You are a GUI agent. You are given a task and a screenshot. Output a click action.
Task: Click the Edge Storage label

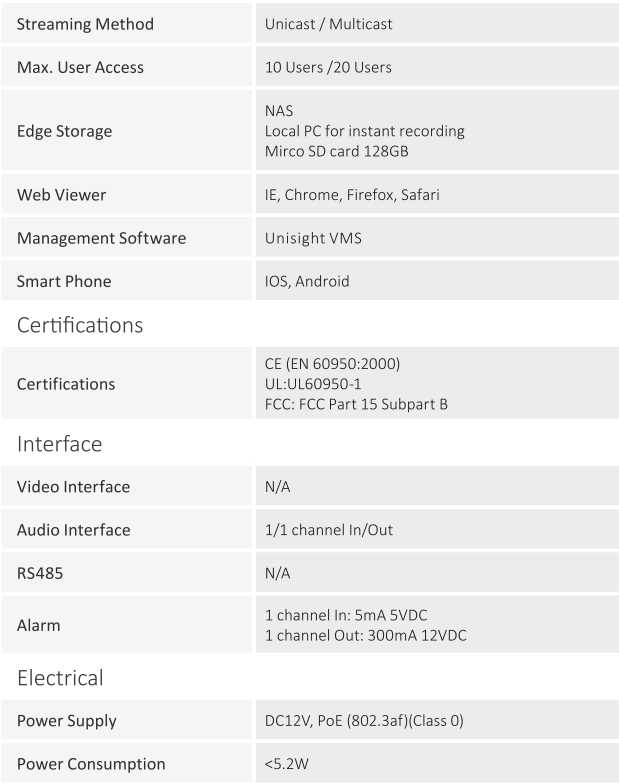point(64,131)
